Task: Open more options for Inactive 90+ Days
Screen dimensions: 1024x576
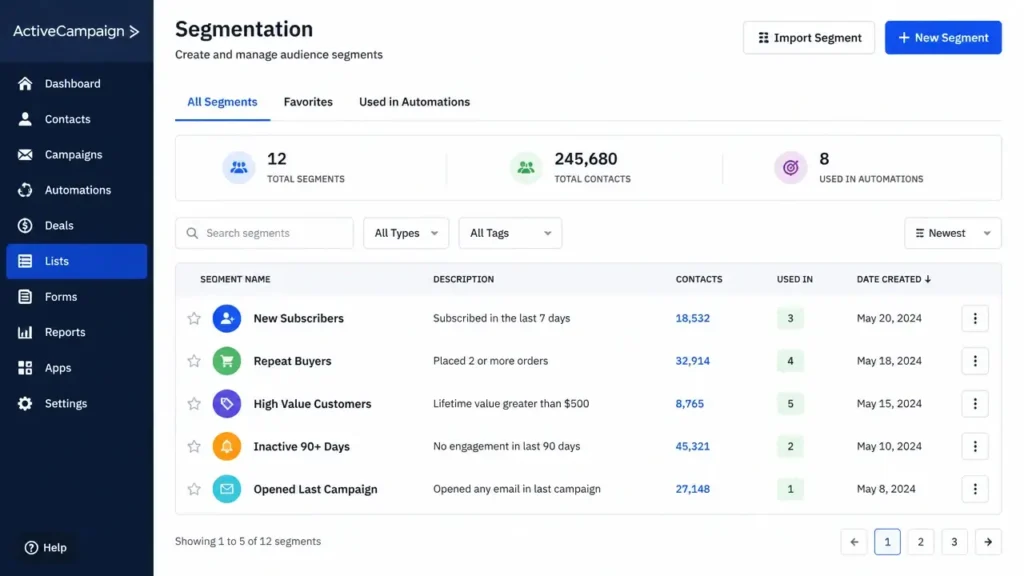Action: (x=975, y=446)
